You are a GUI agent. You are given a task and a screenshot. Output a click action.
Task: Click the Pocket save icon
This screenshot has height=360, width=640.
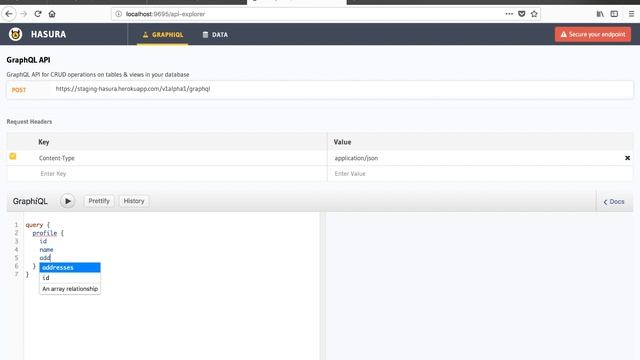point(521,14)
